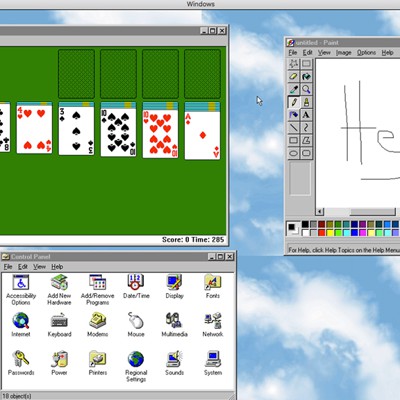This screenshot has width=400, height=400.
Task: Open Paint's Edit menu
Action: (x=307, y=53)
